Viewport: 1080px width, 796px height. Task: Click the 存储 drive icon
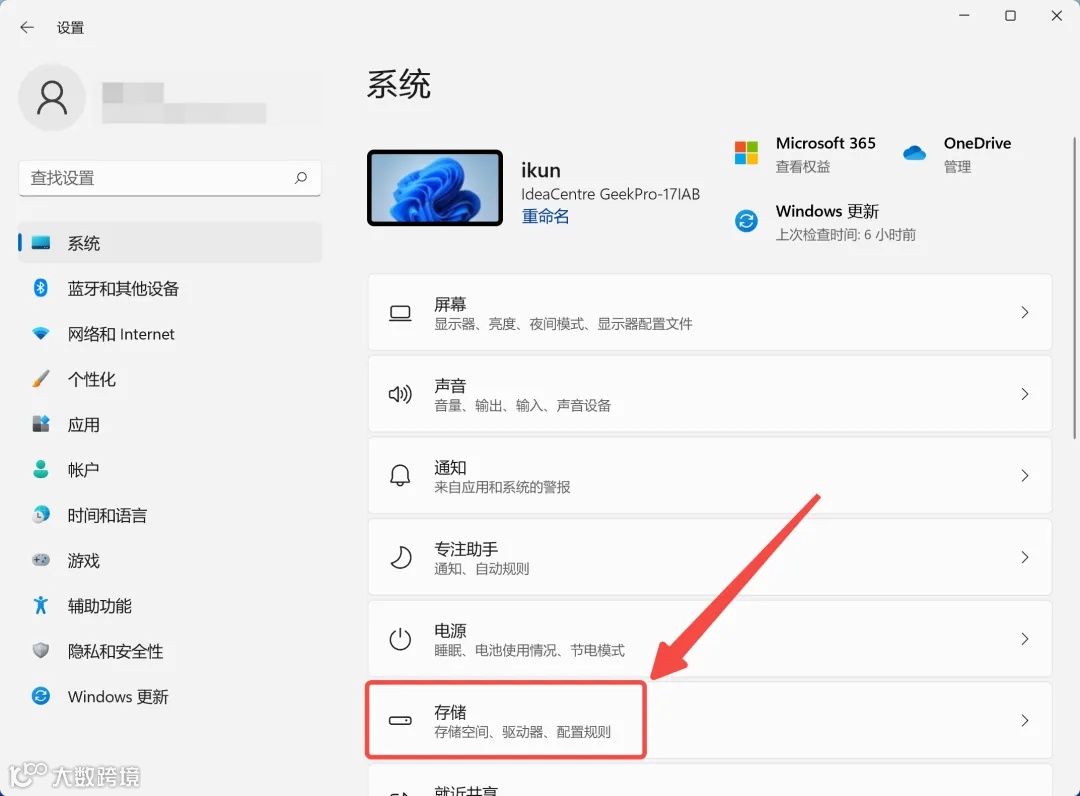[400, 720]
